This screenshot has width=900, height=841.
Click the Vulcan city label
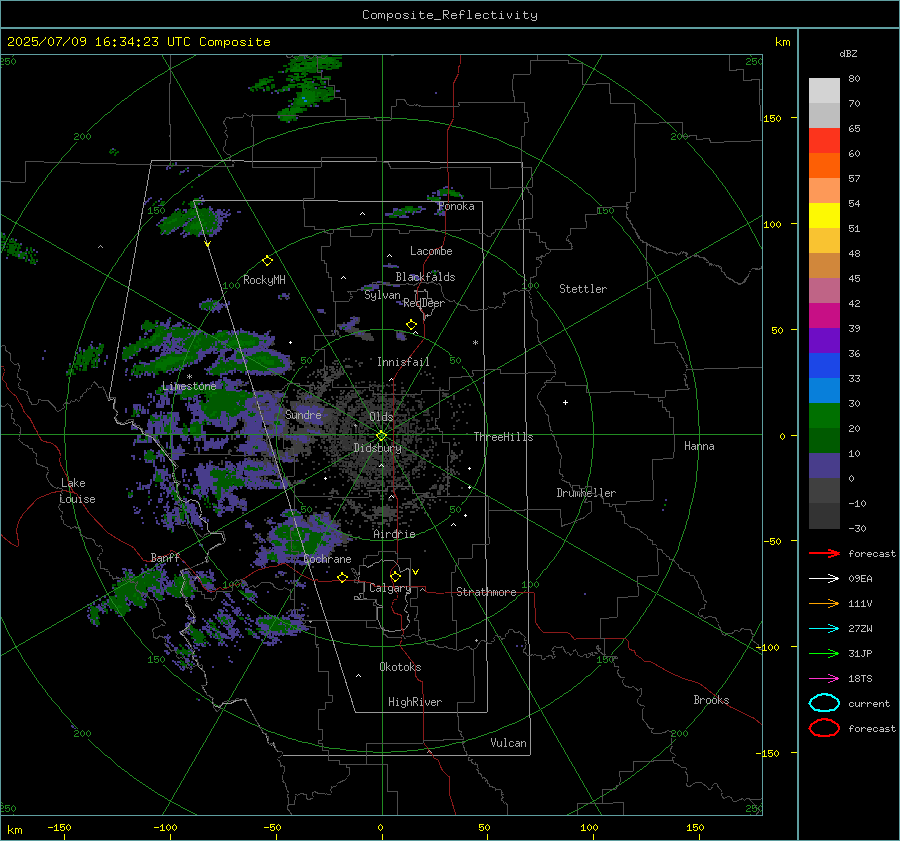click(x=508, y=743)
